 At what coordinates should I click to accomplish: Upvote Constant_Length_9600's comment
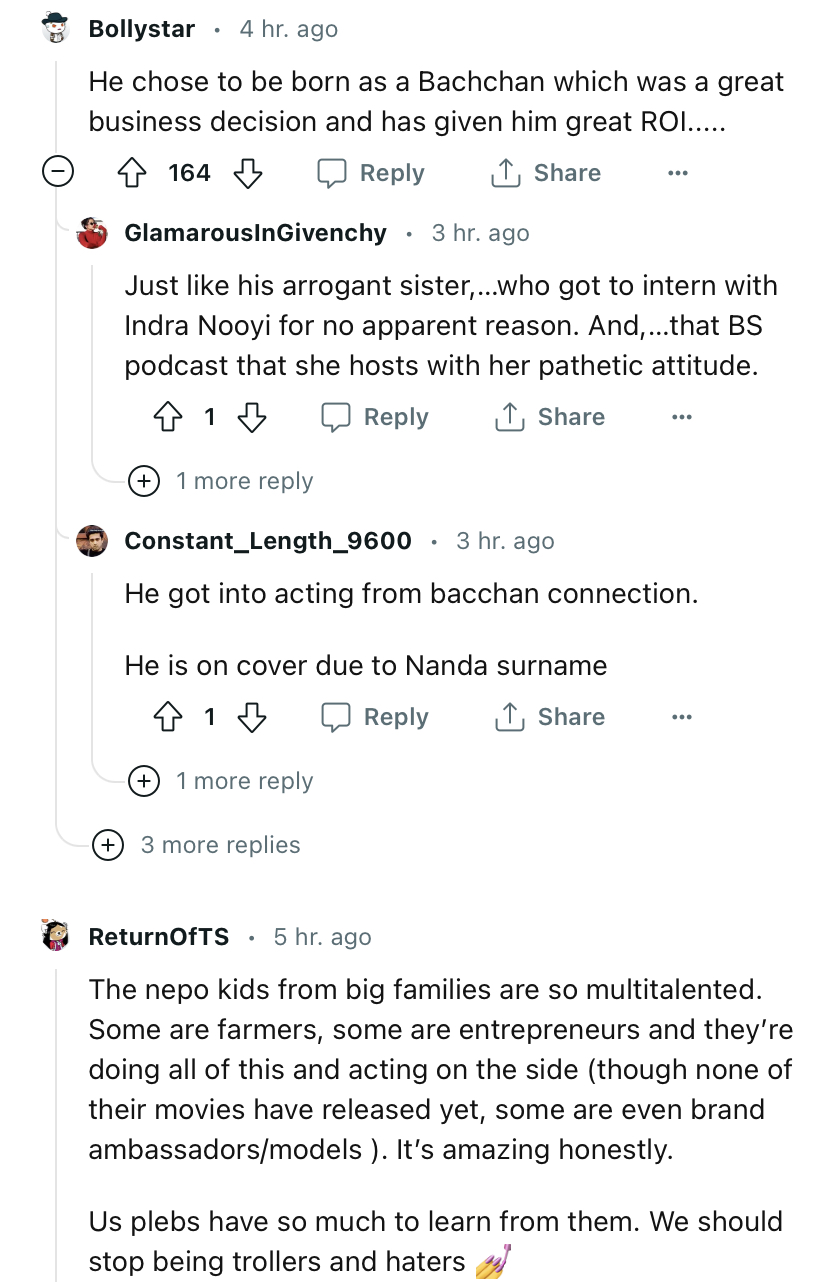coord(167,717)
